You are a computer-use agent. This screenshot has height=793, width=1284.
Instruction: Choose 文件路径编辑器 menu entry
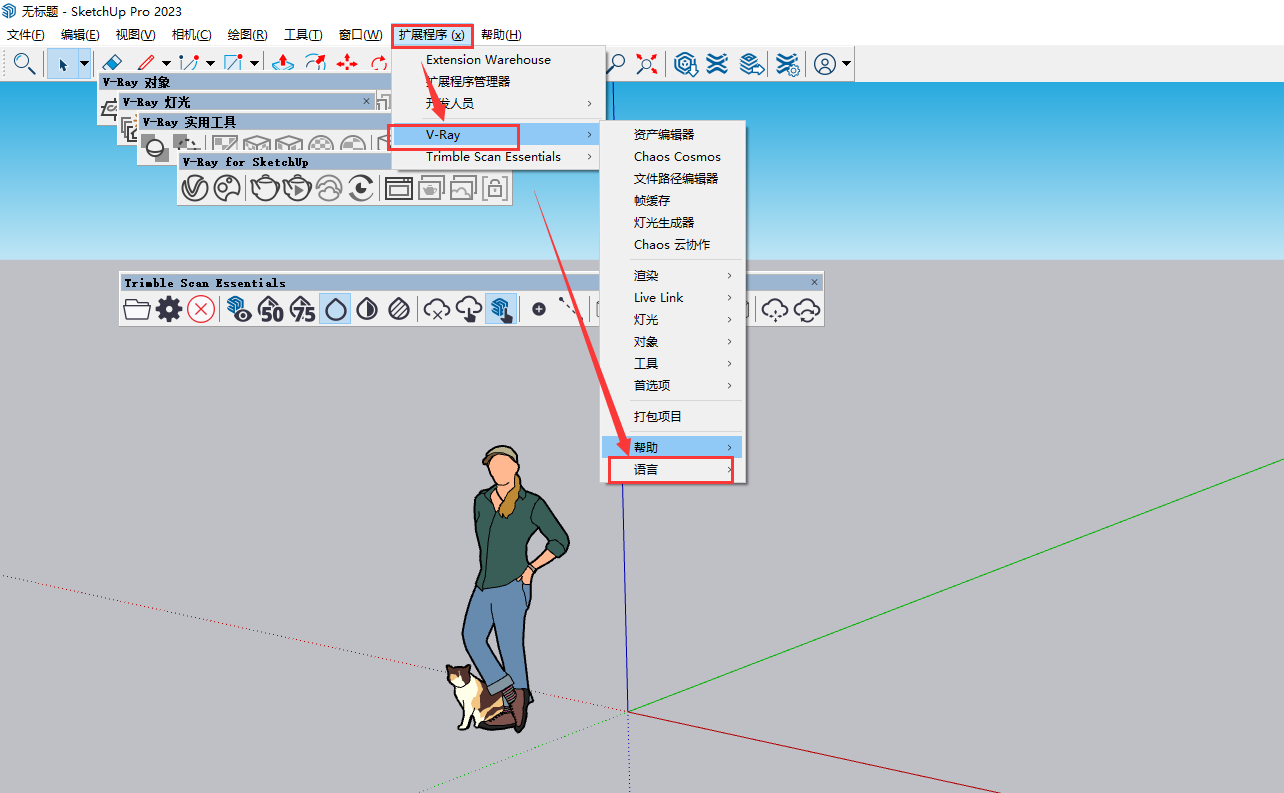(x=672, y=178)
